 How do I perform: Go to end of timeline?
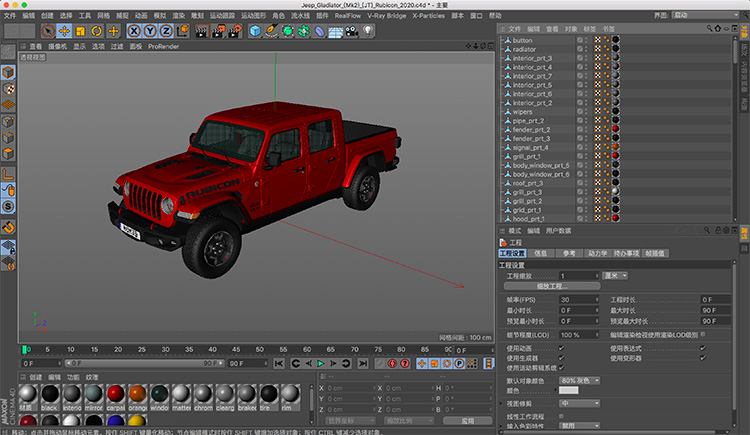(363, 364)
